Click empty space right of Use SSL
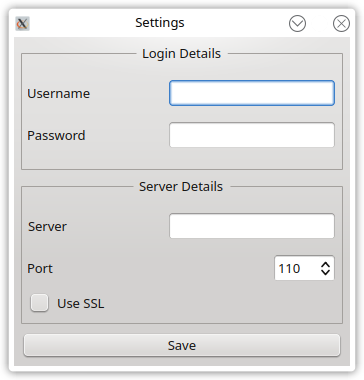This screenshot has width=364, height=380. 220,303
